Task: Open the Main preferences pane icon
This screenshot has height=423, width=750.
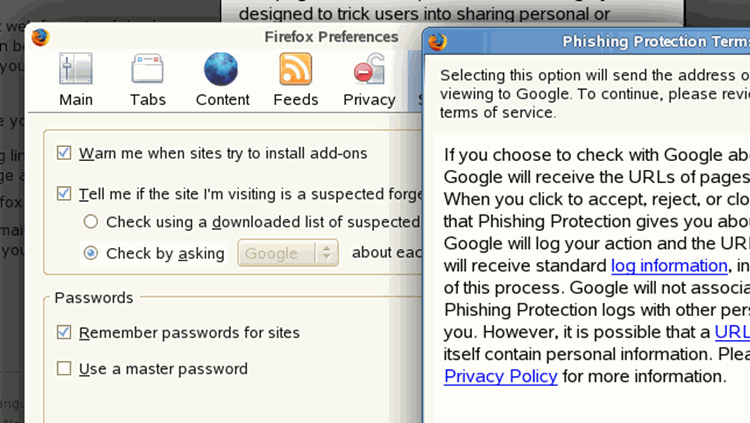Action: click(x=76, y=69)
